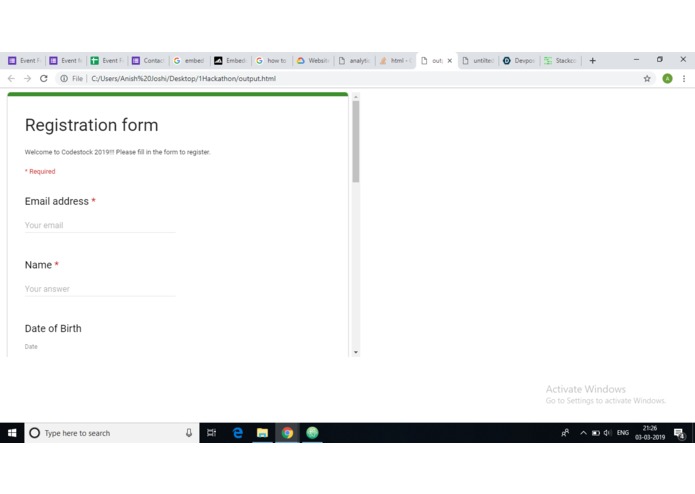Click 'Welcome to Codestock 2019' description
Screen dimensions: 695x494
point(117,152)
